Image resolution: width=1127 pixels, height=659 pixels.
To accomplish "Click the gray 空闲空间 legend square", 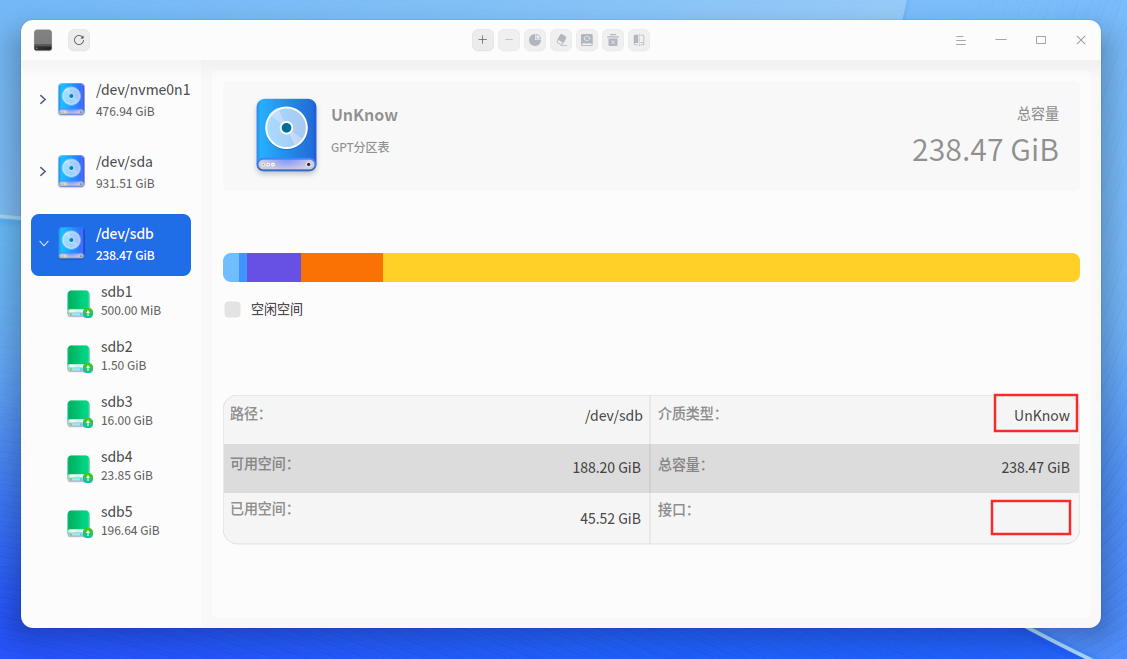I will pos(232,310).
